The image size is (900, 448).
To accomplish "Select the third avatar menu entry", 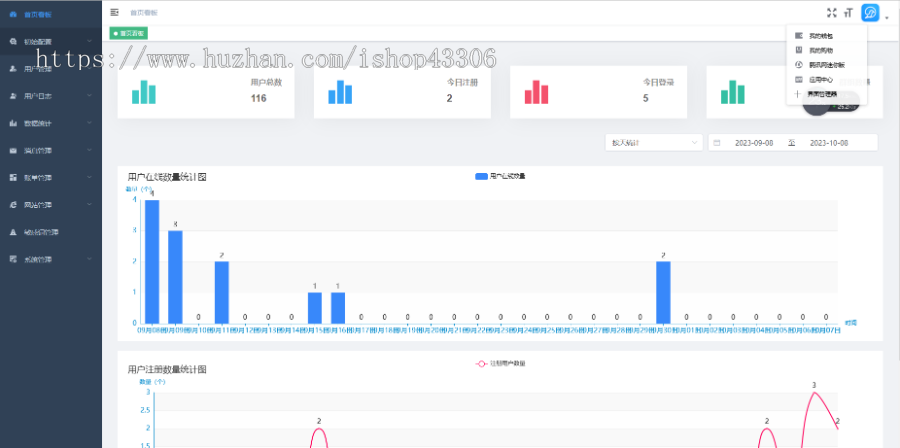I will pos(827,65).
